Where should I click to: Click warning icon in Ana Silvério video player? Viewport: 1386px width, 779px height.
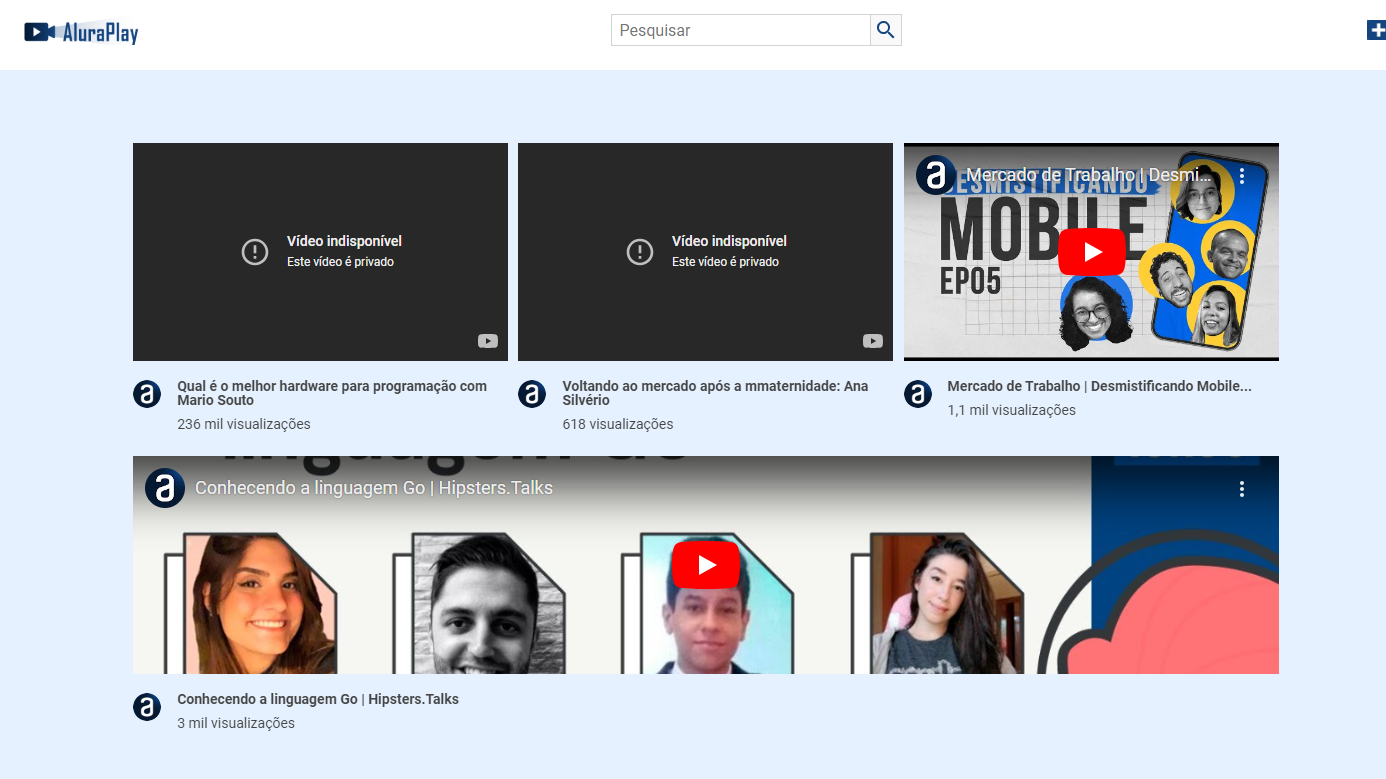coord(640,252)
